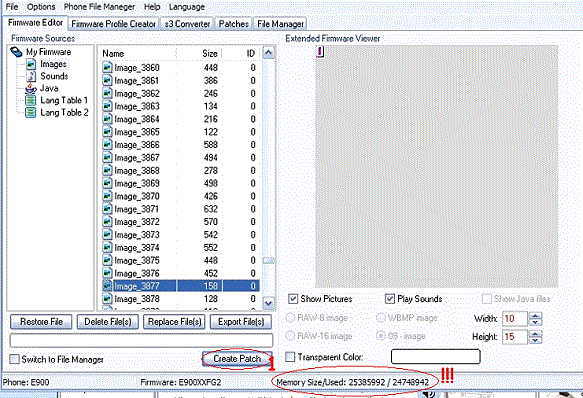Click the Export File(s) button
Screen dimensions: 583x398
point(241,322)
